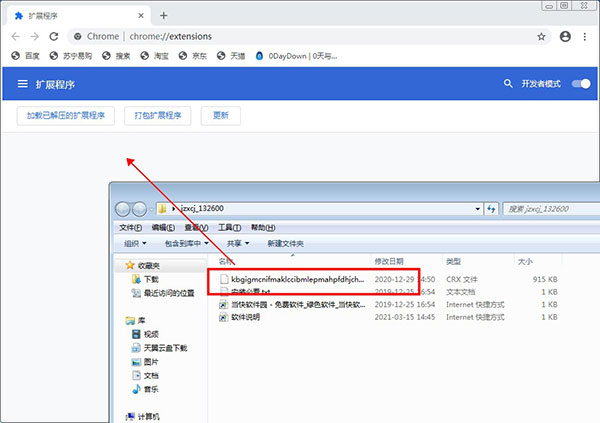The width and height of the screenshot is (600, 423).
Task: Expand the 组织 dropdown
Action: (x=135, y=243)
